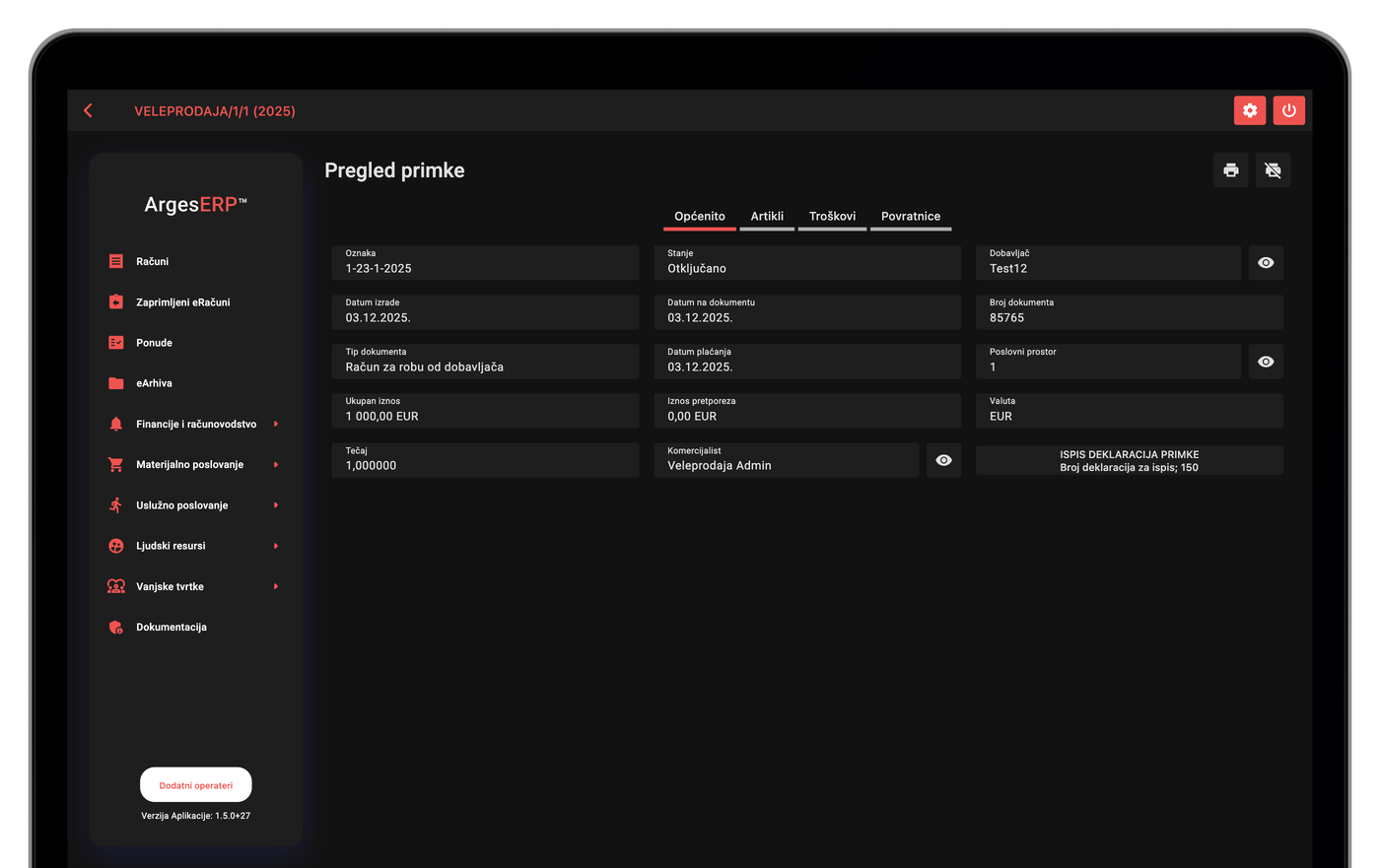
Task: Click the crossed-out printer icon
Action: point(1274,170)
